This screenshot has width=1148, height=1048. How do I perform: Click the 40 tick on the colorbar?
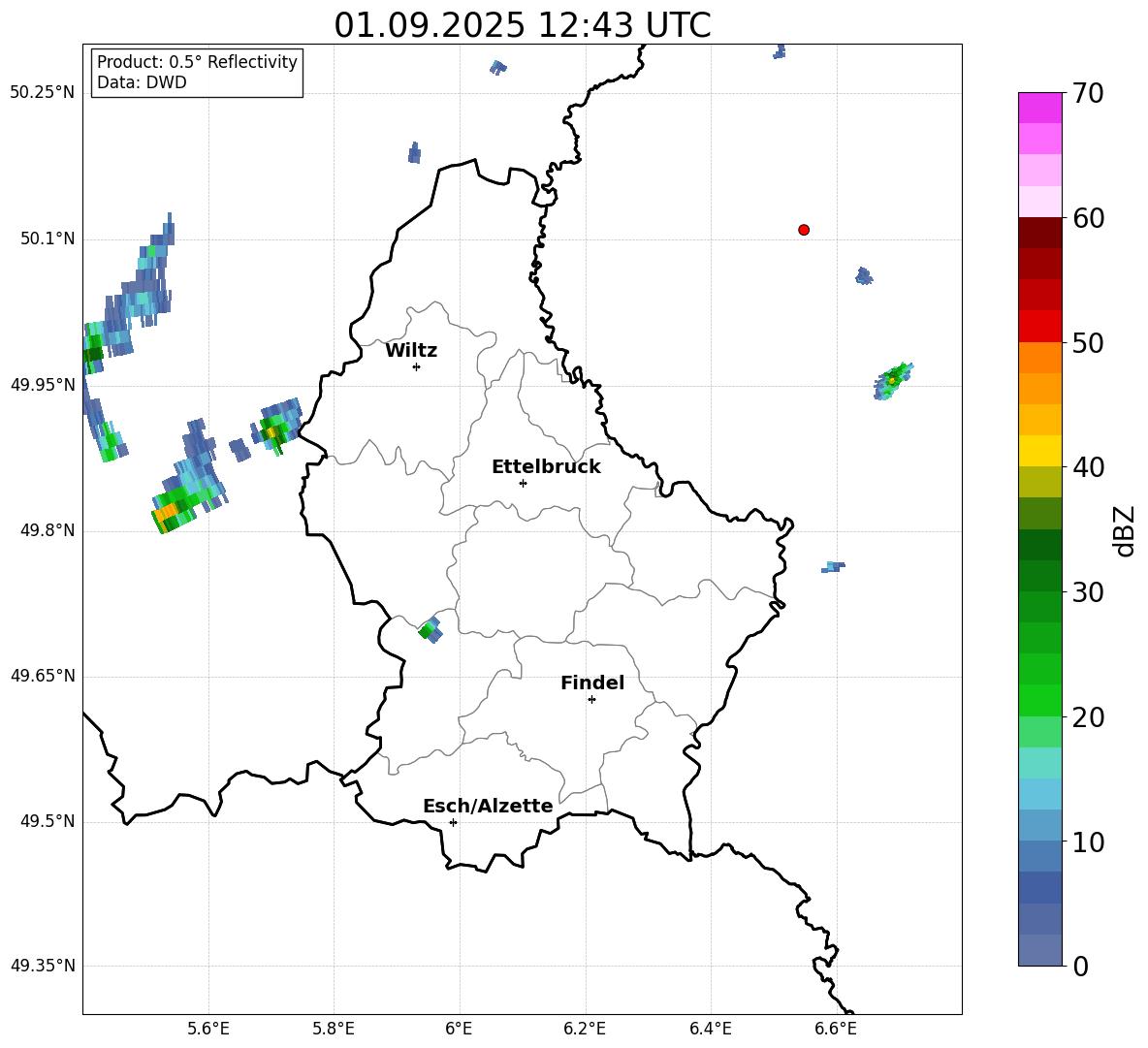(x=1088, y=467)
